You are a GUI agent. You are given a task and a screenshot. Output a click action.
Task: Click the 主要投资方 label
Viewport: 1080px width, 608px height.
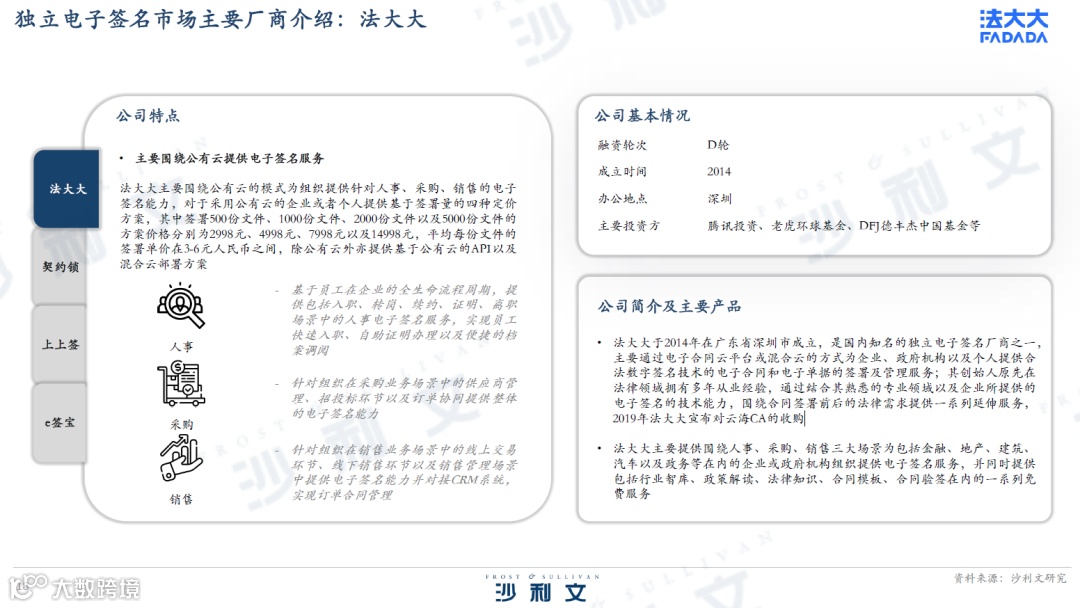pyautogui.click(x=628, y=225)
